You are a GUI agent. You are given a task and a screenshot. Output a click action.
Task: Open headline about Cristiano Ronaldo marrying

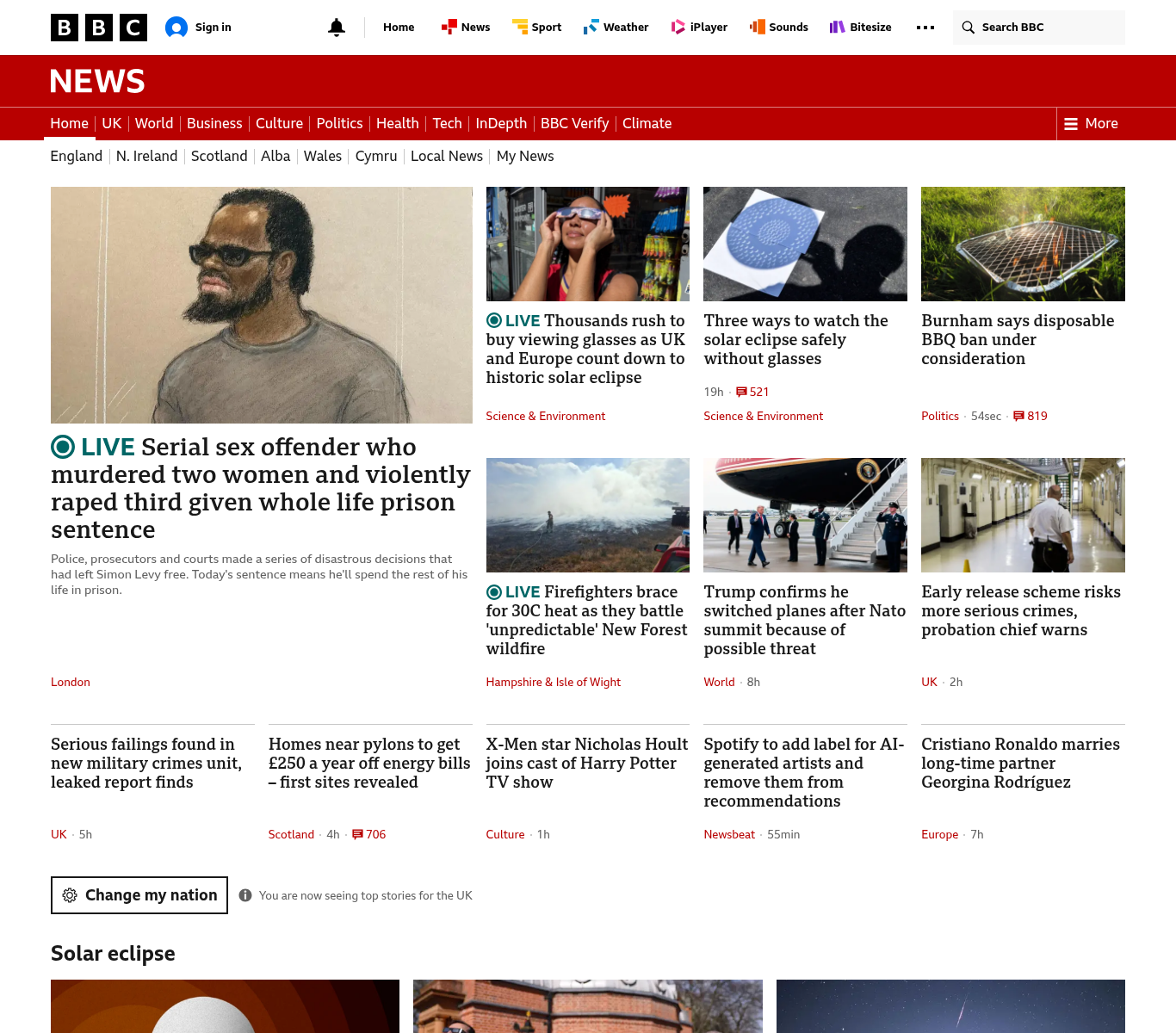1021,763
